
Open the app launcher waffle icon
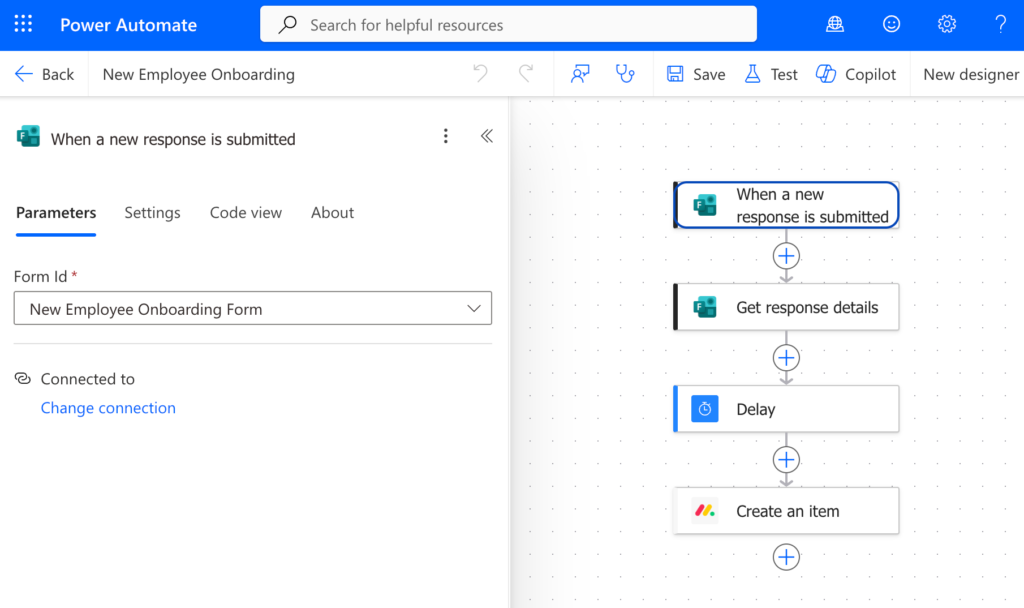coord(24,24)
